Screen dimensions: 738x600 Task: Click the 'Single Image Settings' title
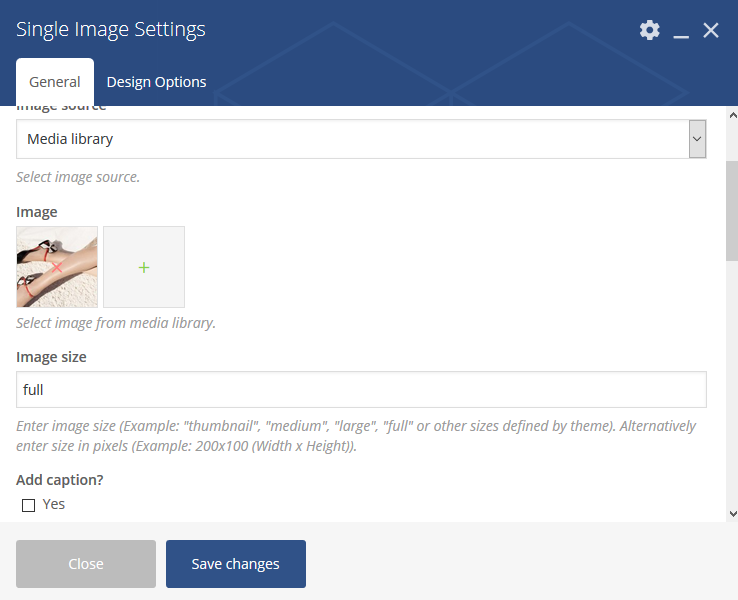[x=111, y=29]
